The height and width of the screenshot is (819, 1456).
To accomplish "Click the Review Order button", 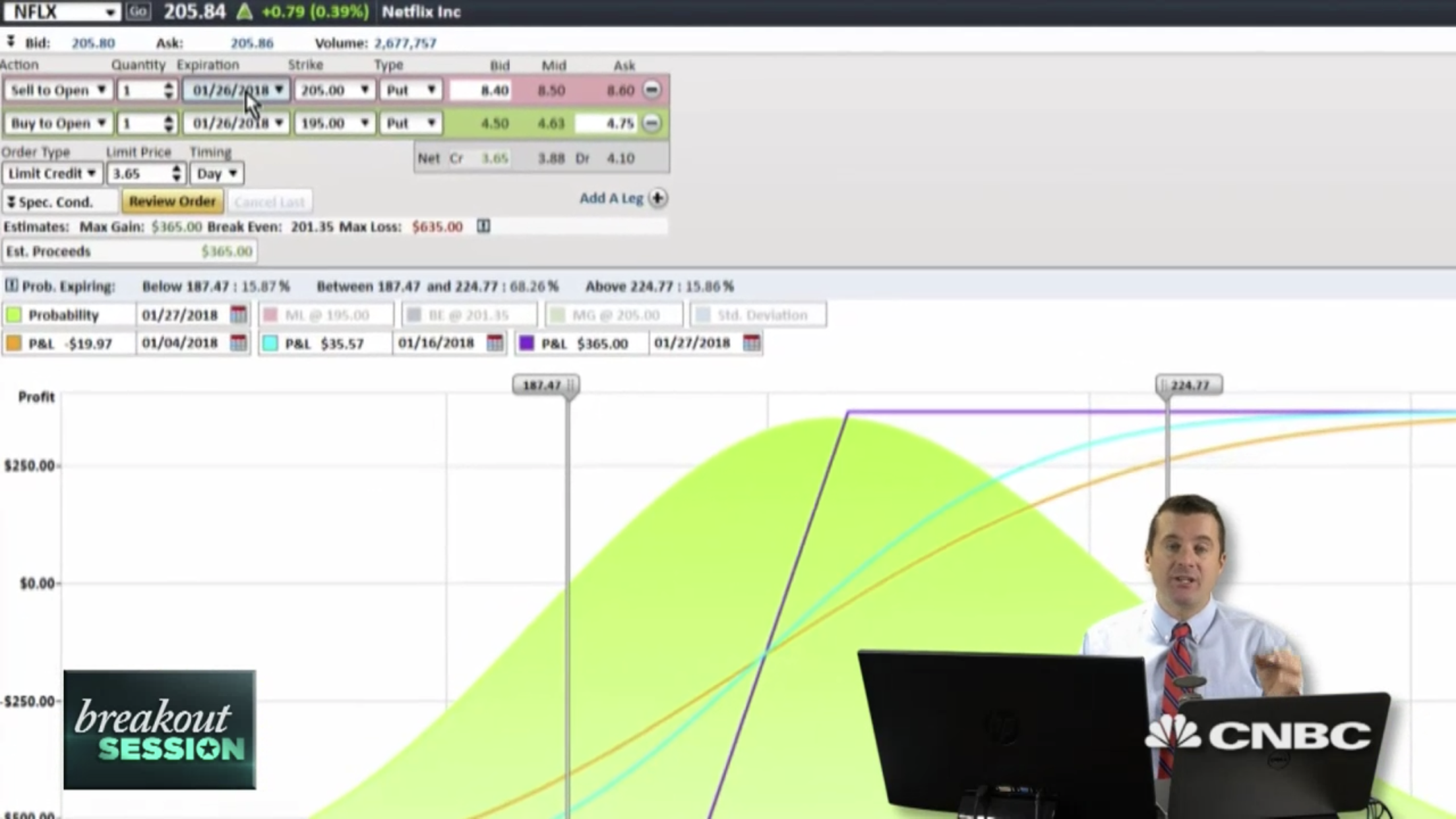I will pos(172,201).
